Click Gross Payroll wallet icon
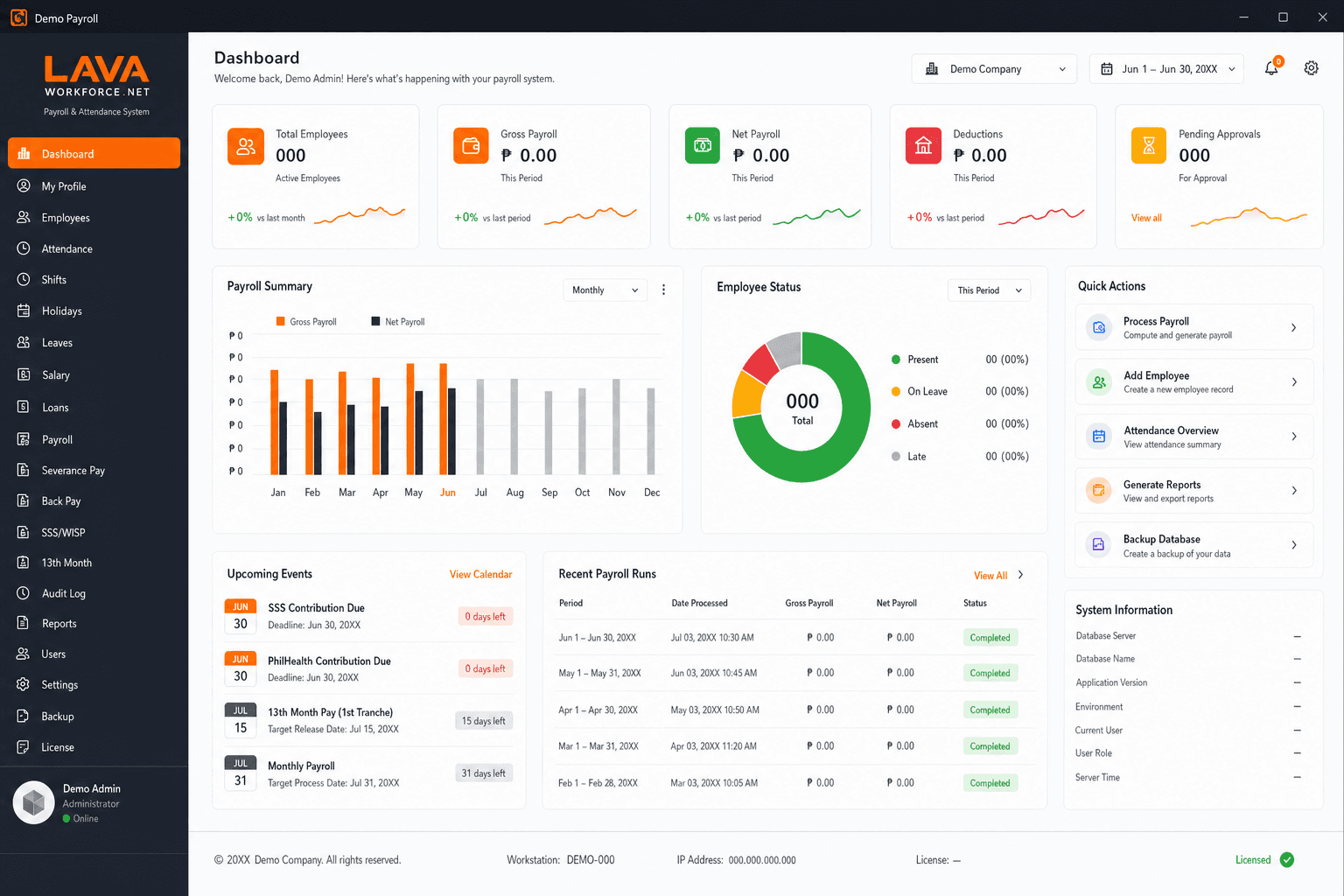 pos(471,146)
